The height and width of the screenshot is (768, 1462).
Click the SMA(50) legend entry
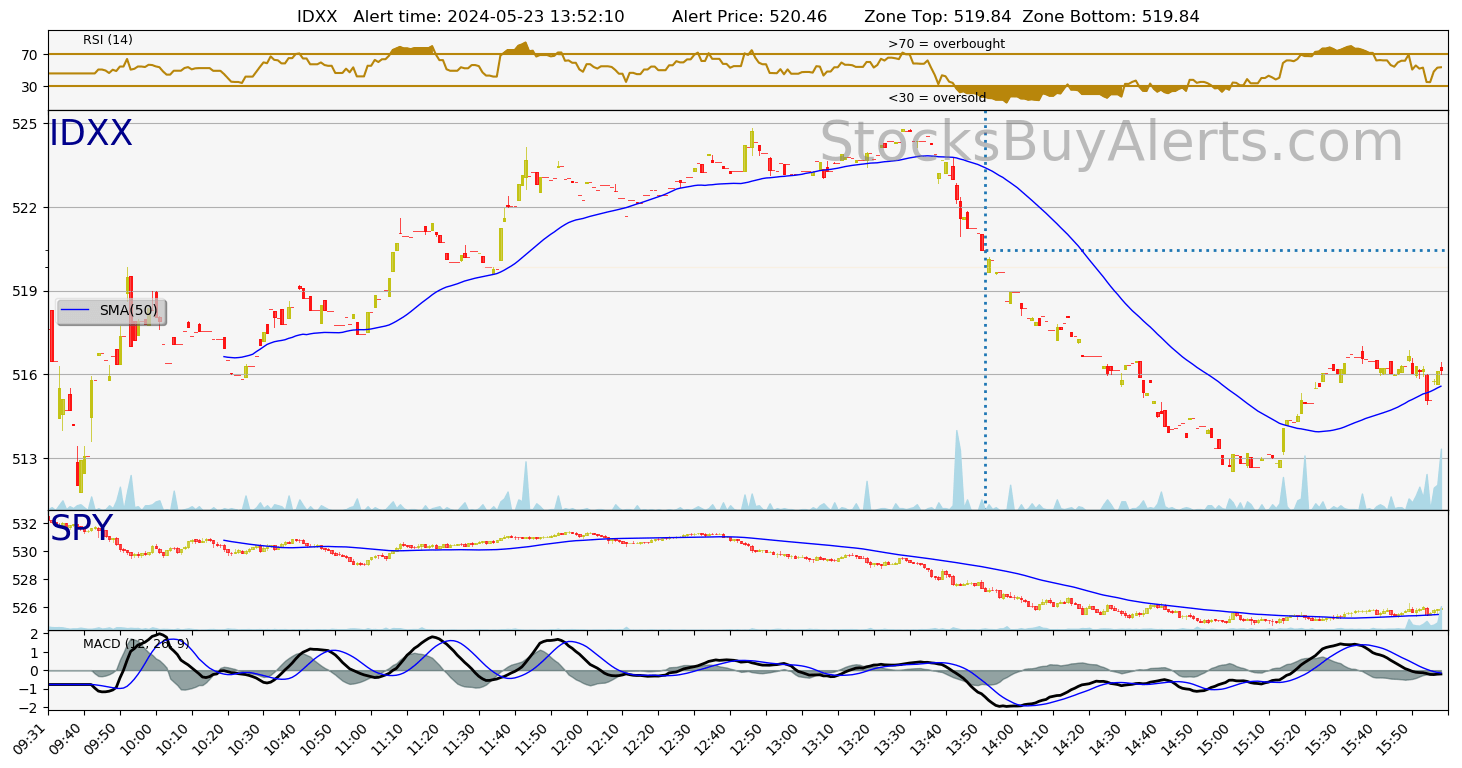tap(111, 311)
